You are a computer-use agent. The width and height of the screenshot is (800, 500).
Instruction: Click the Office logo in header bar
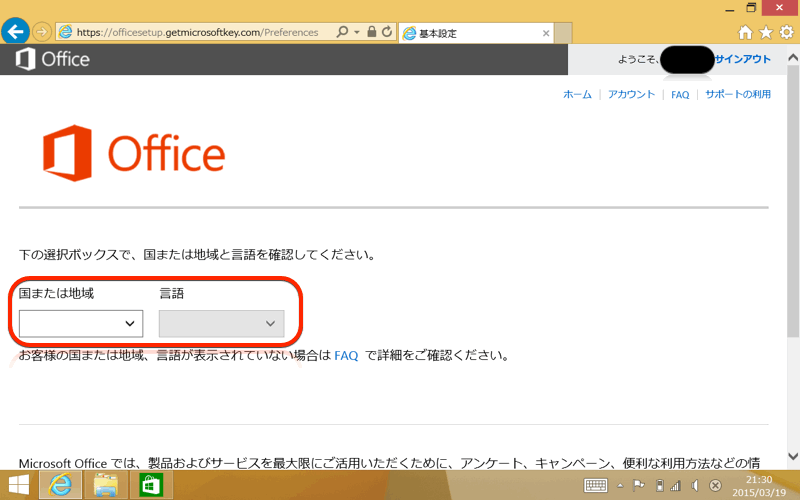tap(53, 59)
